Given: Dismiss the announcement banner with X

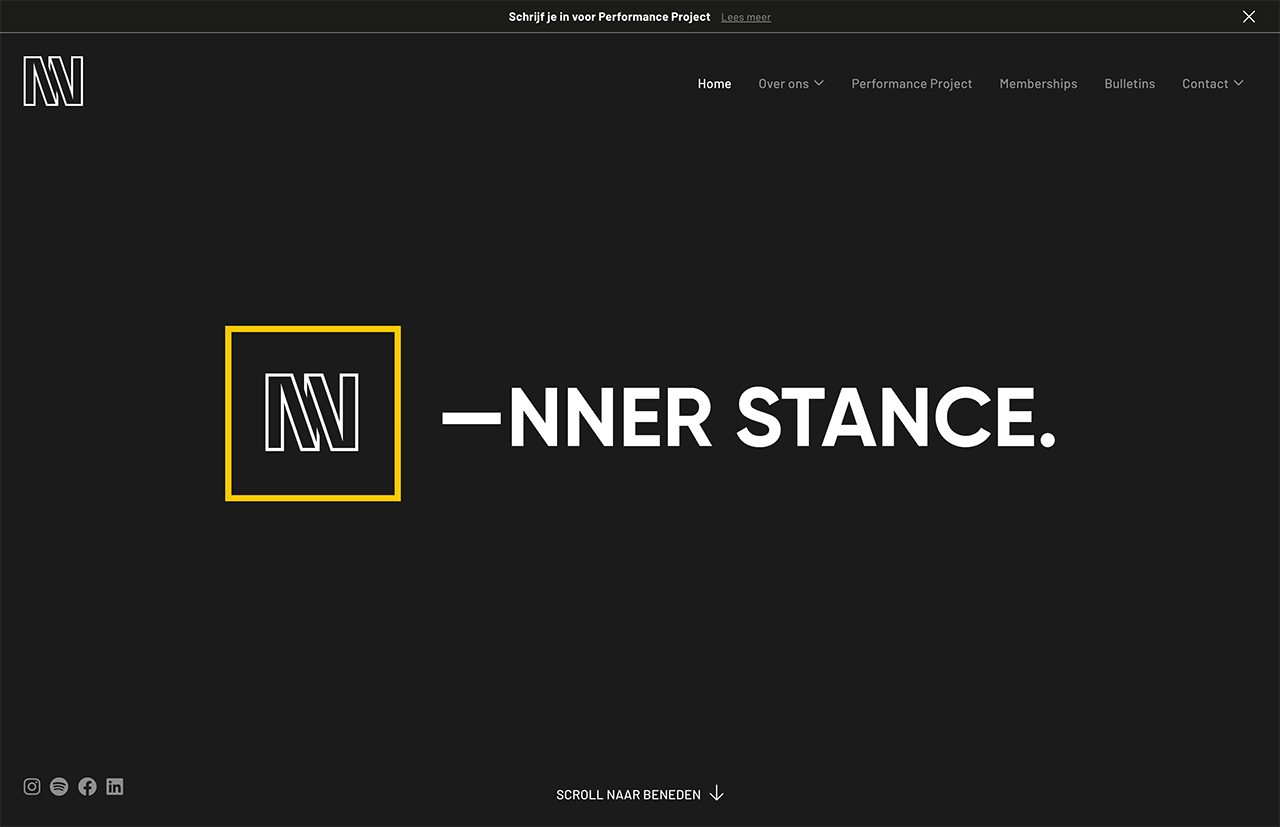Looking at the screenshot, I should [1249, 16].
